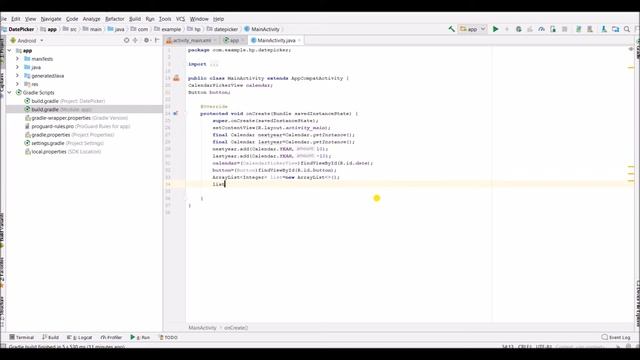Click the override gutter icon beside onCreate
Image resolution: width=640 pixels, height=360 pixels.
tap(176, 113)
